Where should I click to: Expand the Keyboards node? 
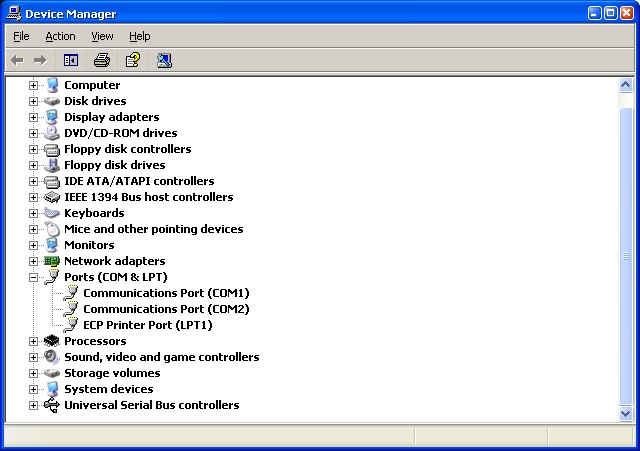coord(33,213)
